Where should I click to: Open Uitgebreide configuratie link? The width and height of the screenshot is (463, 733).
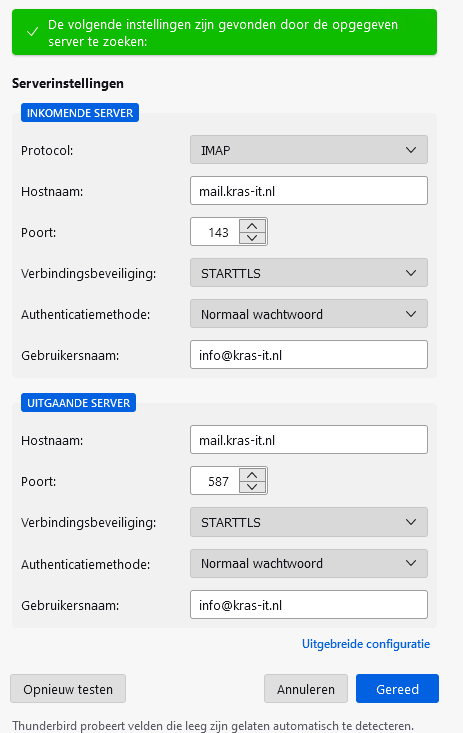point(366,644)
